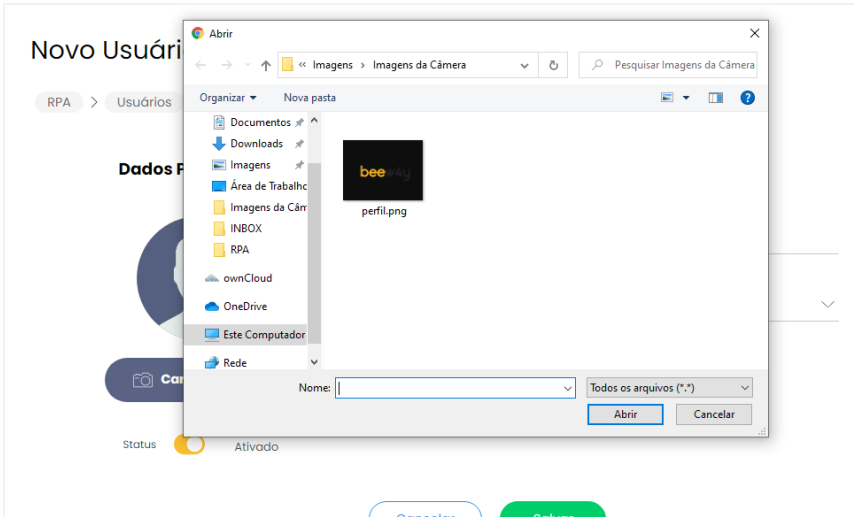Click the Downloads pin icon
This screenshot has width=868, height=517.
[x=299, y=143]
